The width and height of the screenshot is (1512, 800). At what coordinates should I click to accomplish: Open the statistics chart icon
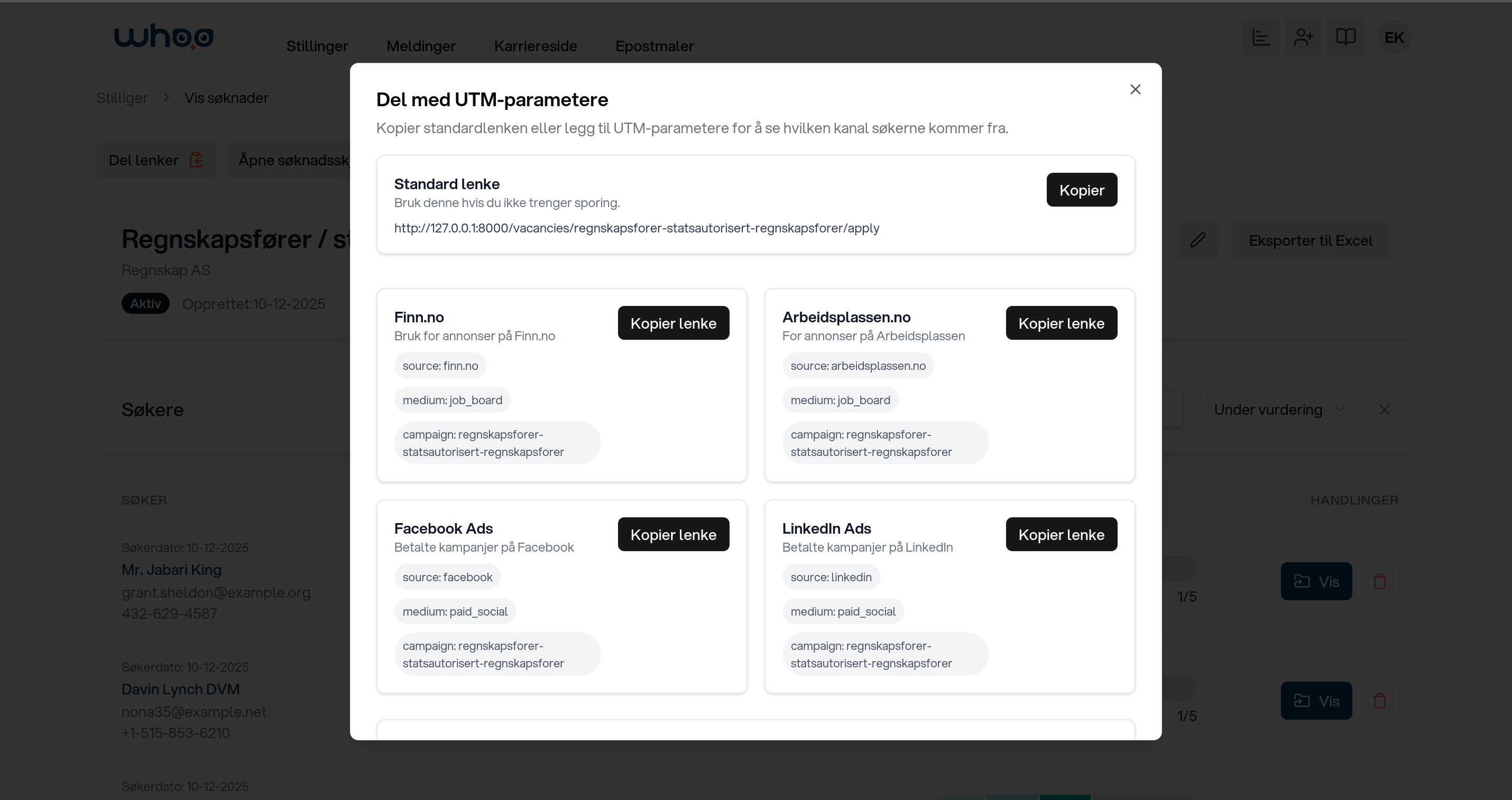click(x=1260, y=38)
